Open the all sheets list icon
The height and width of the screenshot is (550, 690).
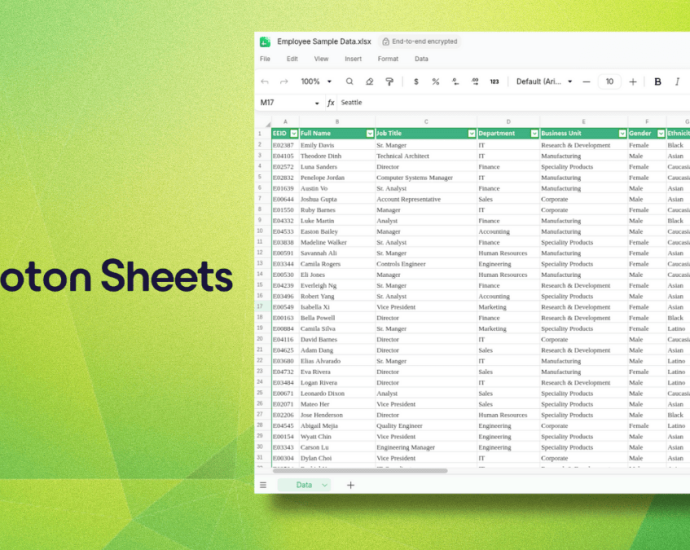pyautogui.click(x=263, y=485)
